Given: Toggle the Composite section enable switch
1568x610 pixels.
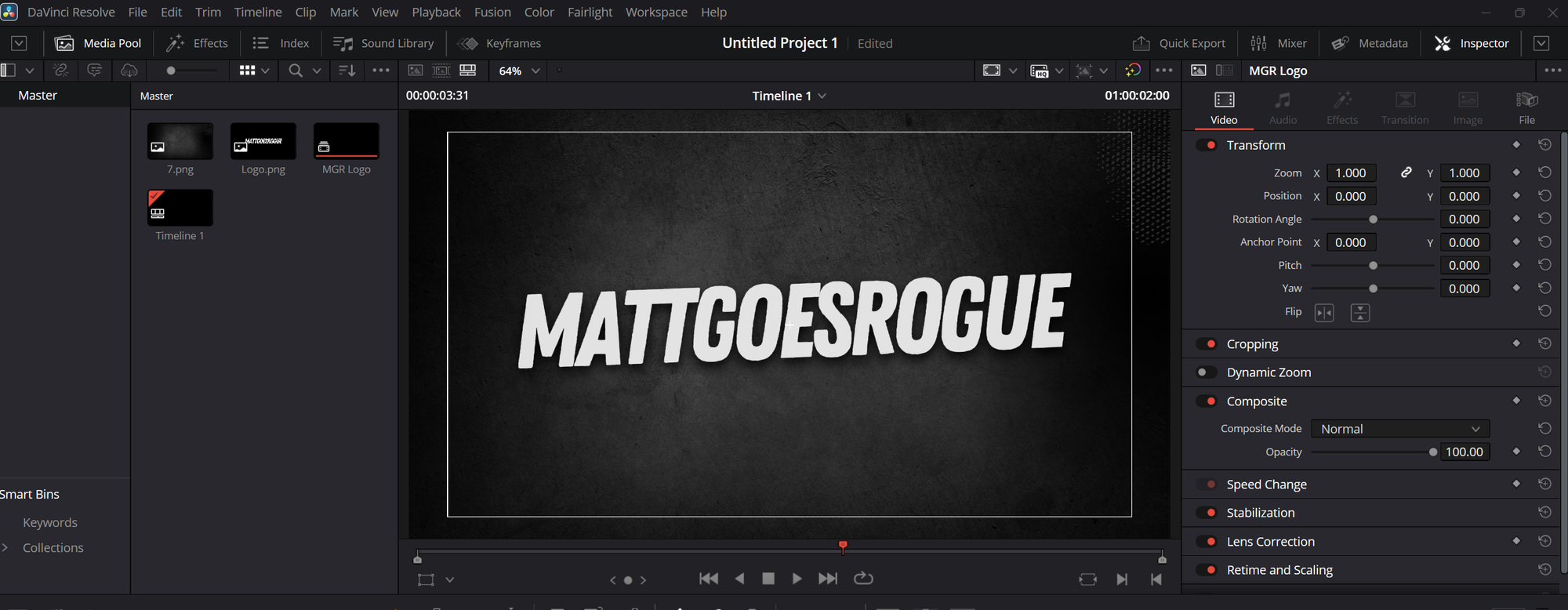Looking at the screenshot, I should 1207,401.
